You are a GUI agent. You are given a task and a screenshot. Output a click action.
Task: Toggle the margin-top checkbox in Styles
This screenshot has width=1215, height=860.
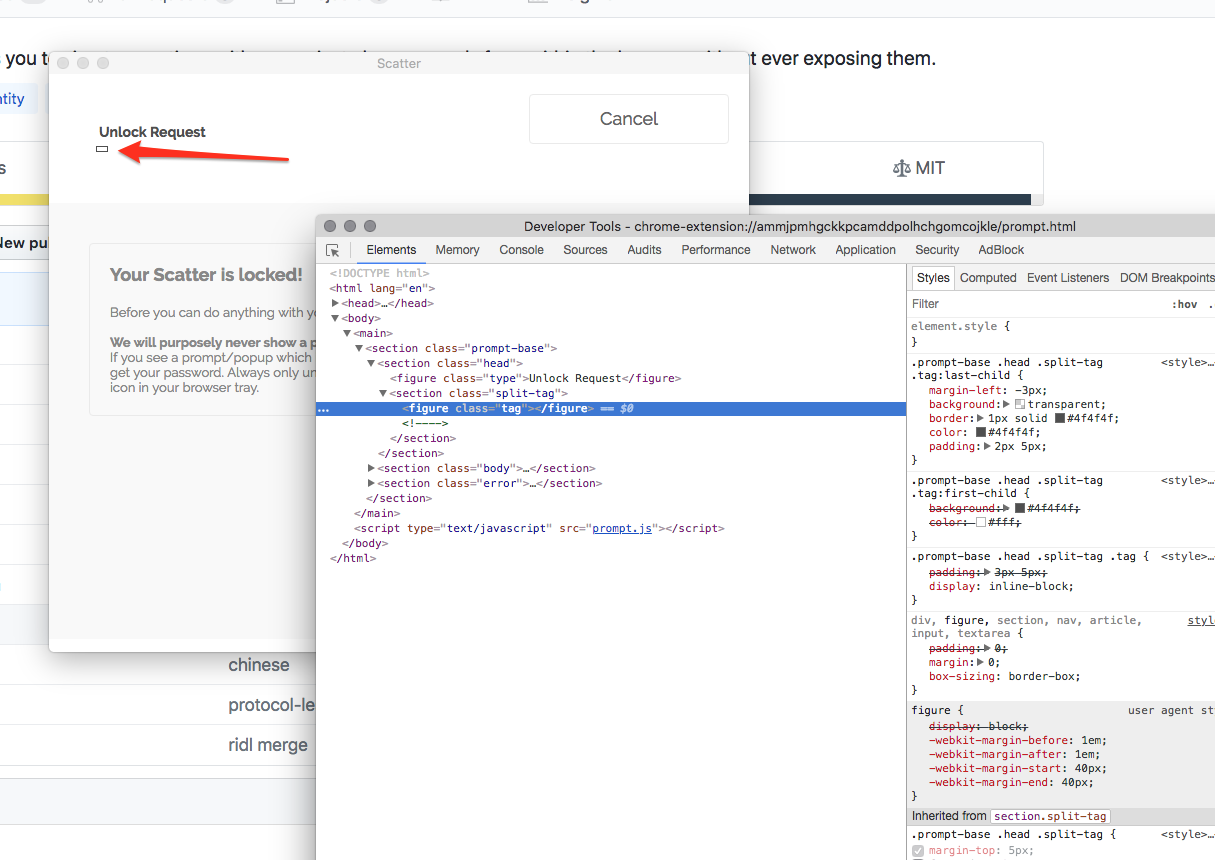click(918, 851)
